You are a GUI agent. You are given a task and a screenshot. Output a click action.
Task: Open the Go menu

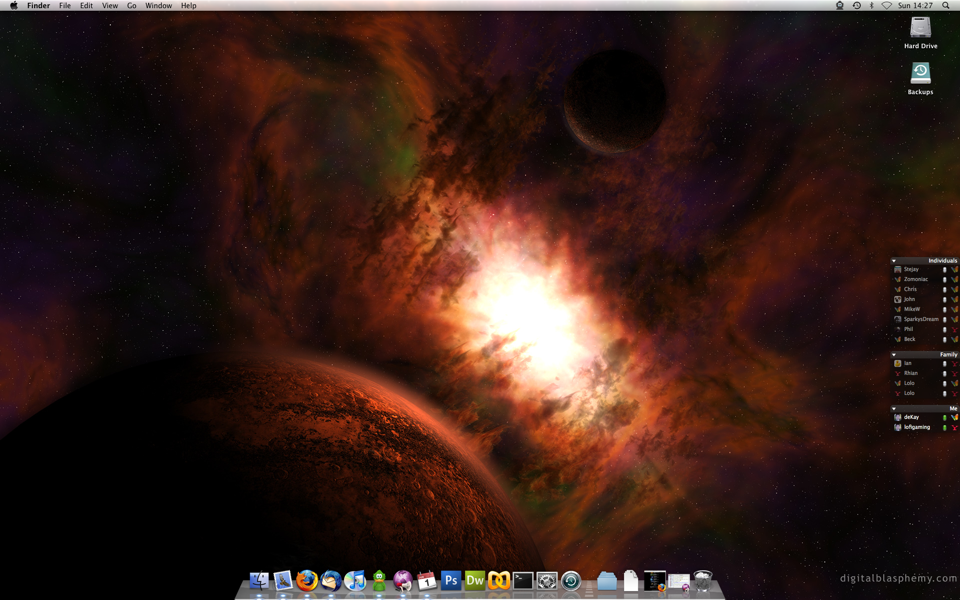[x=131, y=6]
